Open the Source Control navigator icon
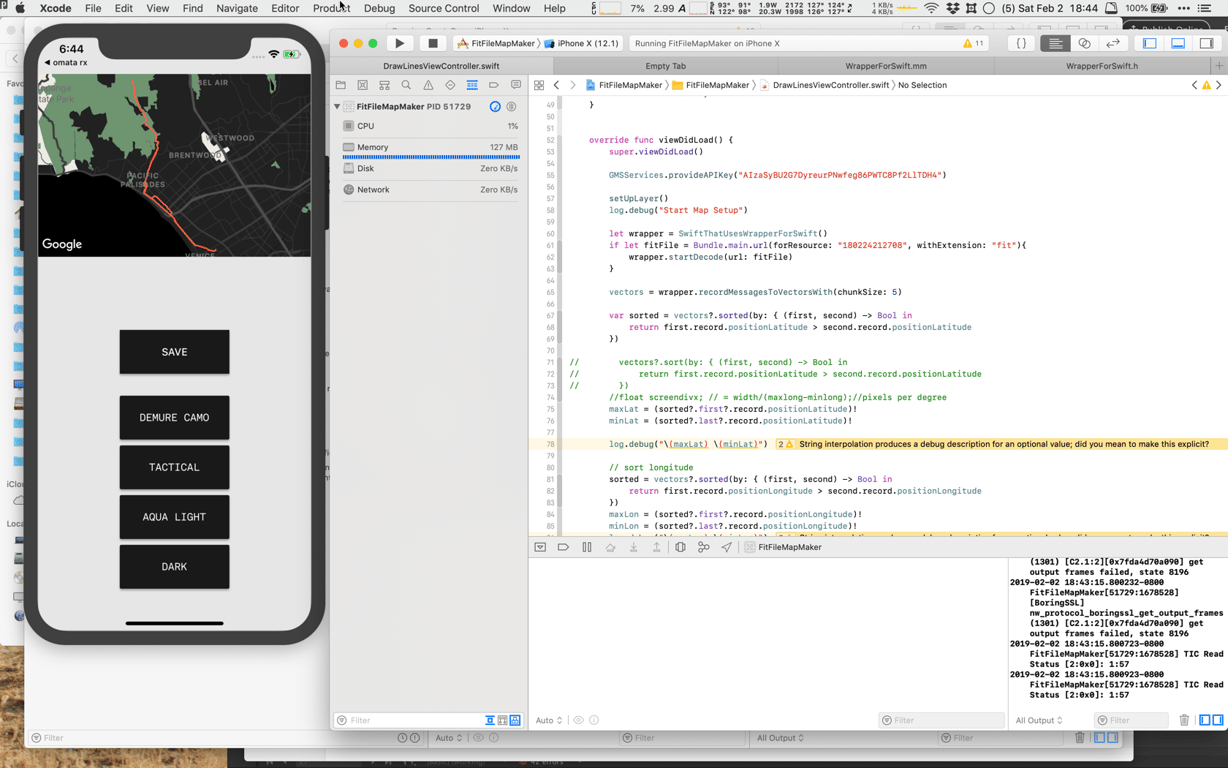 [x=363, y=86]
